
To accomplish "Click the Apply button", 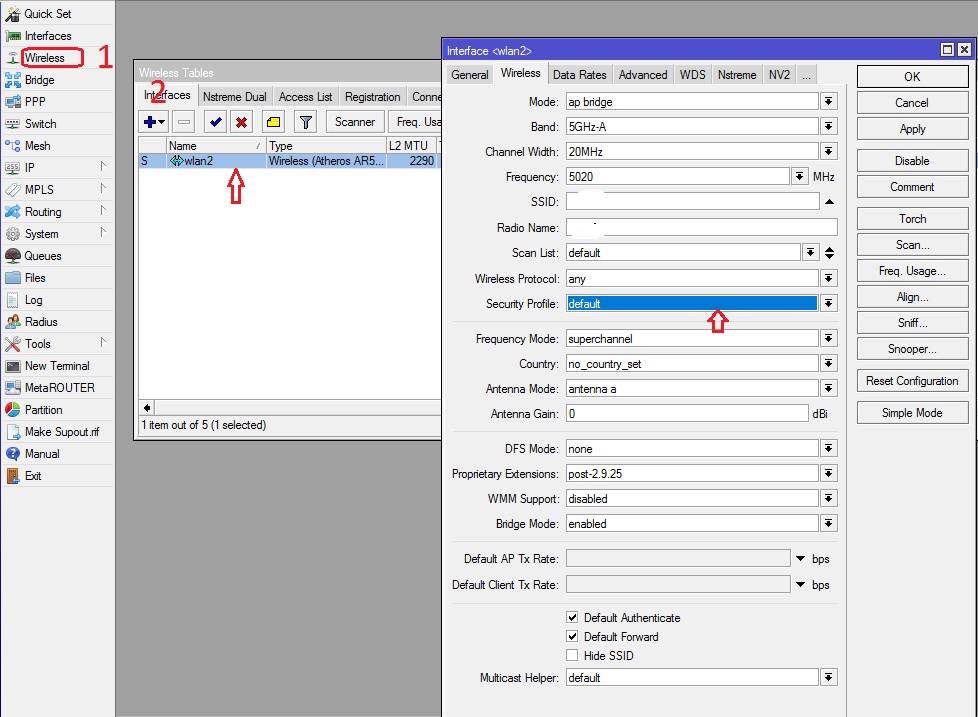I will tap(912, 129).
